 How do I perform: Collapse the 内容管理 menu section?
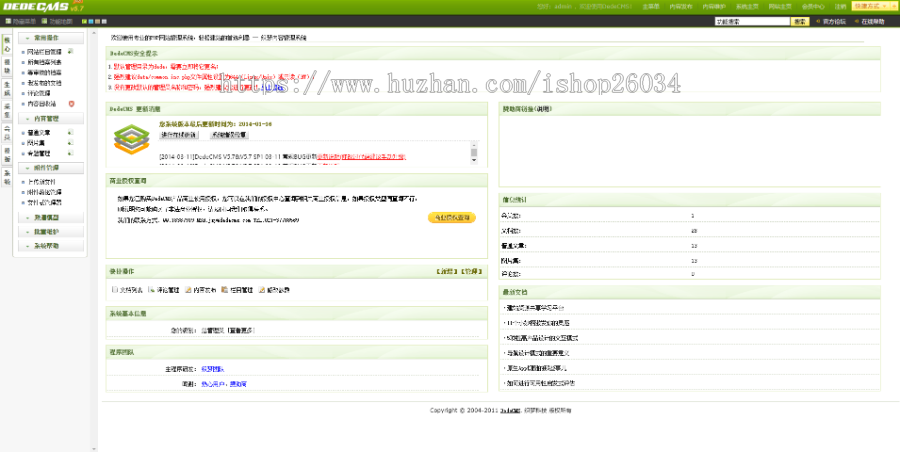pos(51,119)
